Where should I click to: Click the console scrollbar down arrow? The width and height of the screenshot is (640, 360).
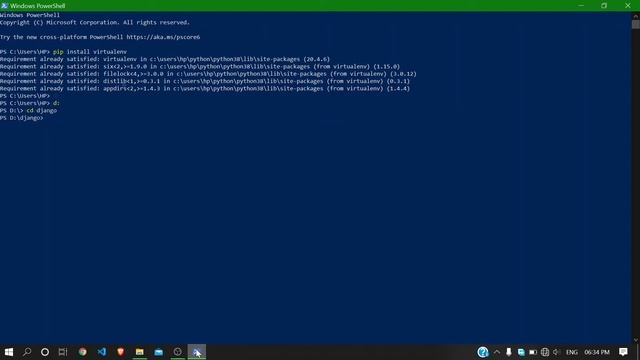636,340
